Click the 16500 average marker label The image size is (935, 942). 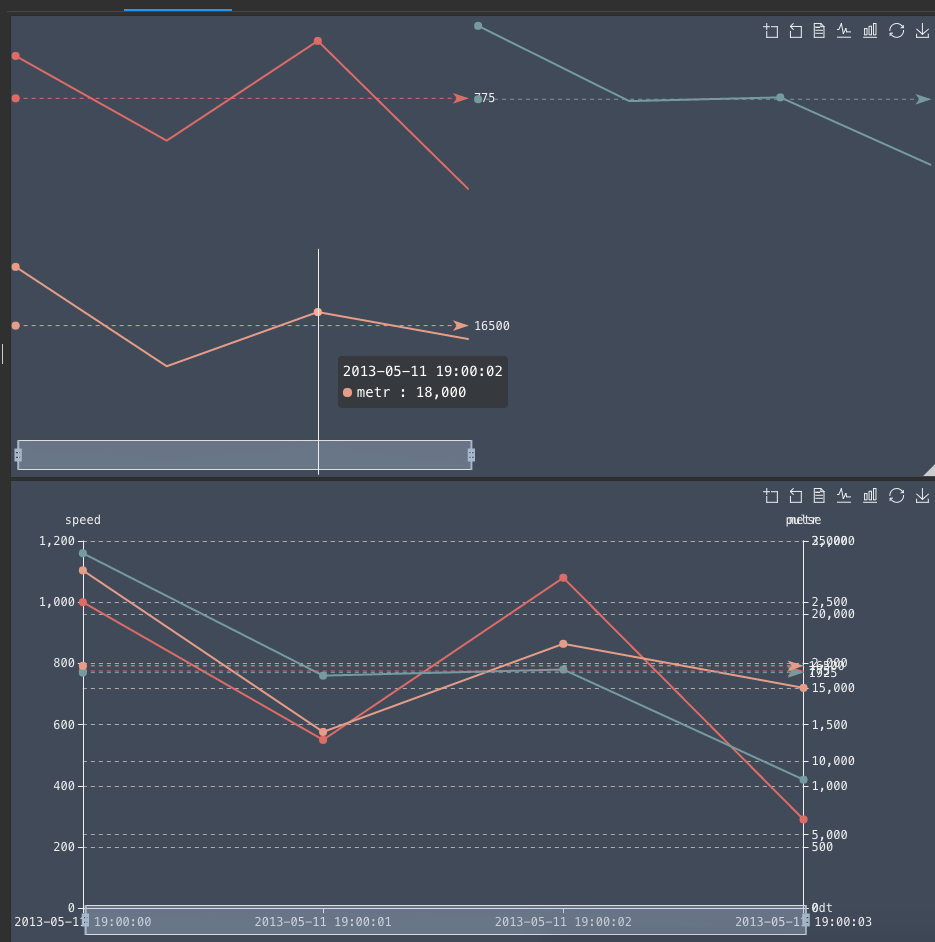(x=491, y=326)
